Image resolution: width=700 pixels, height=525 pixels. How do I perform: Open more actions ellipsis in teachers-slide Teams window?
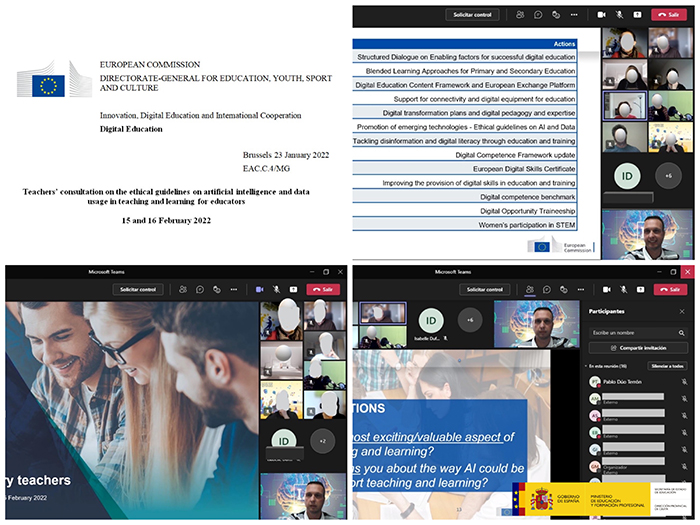click(x=234, y=289)
